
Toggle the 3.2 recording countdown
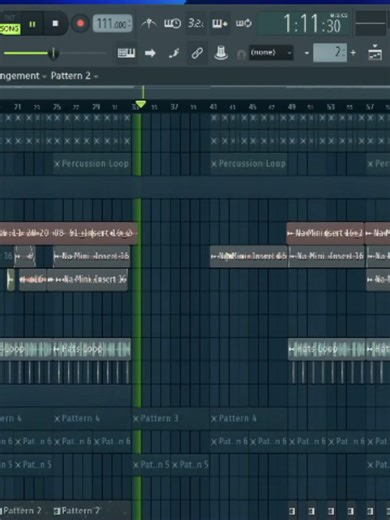pos(196,23)
